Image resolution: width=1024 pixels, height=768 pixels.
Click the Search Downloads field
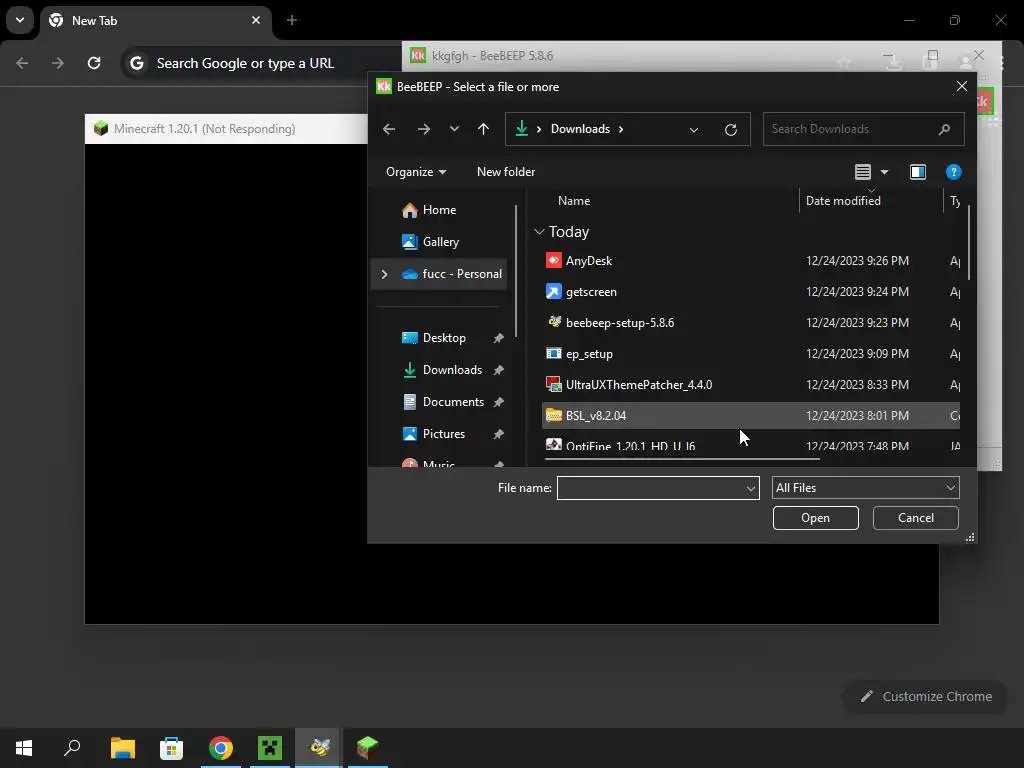click(863, 129)
